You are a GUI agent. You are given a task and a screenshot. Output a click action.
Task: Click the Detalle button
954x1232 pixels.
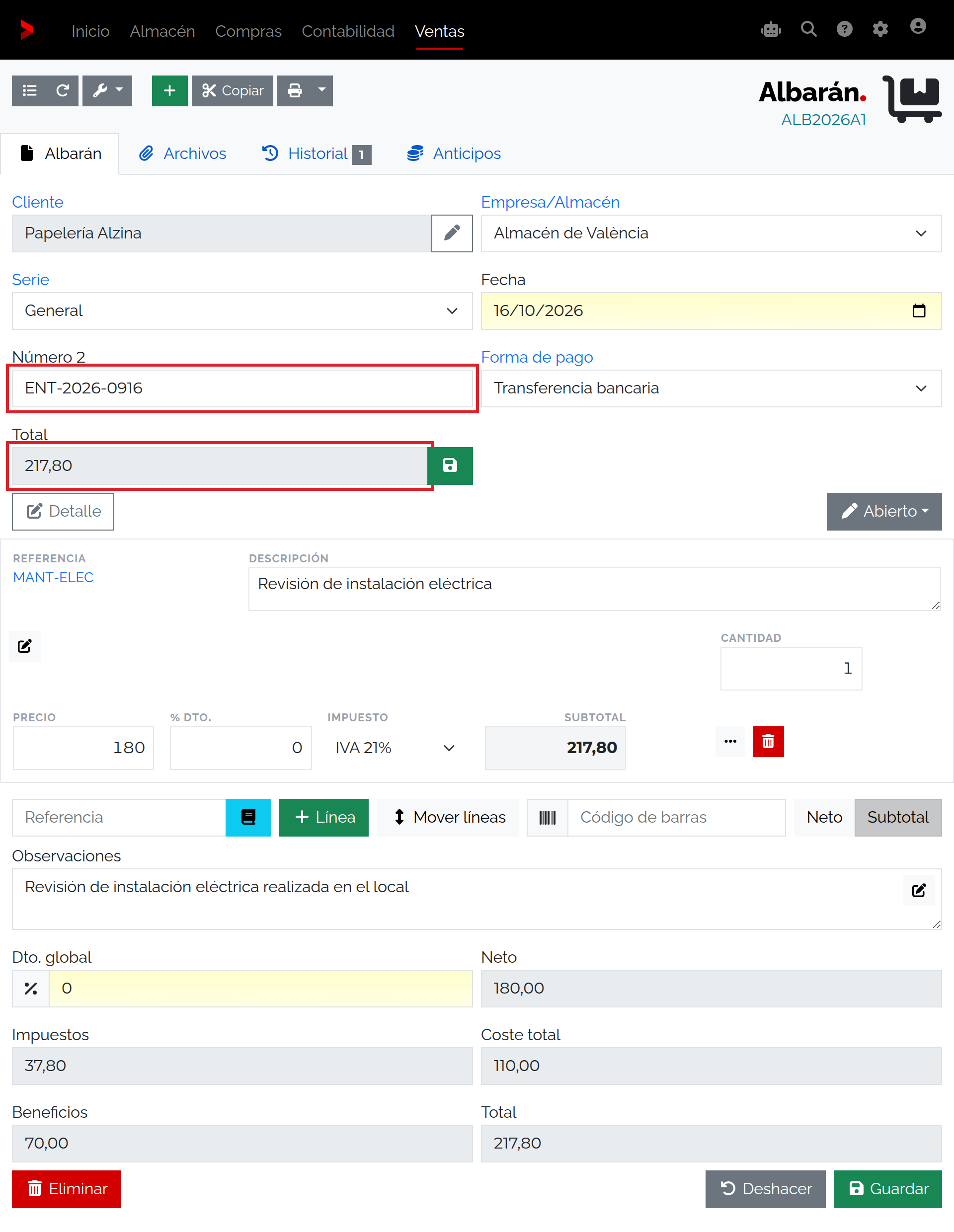pyautogui.click(x=63, y=511)
